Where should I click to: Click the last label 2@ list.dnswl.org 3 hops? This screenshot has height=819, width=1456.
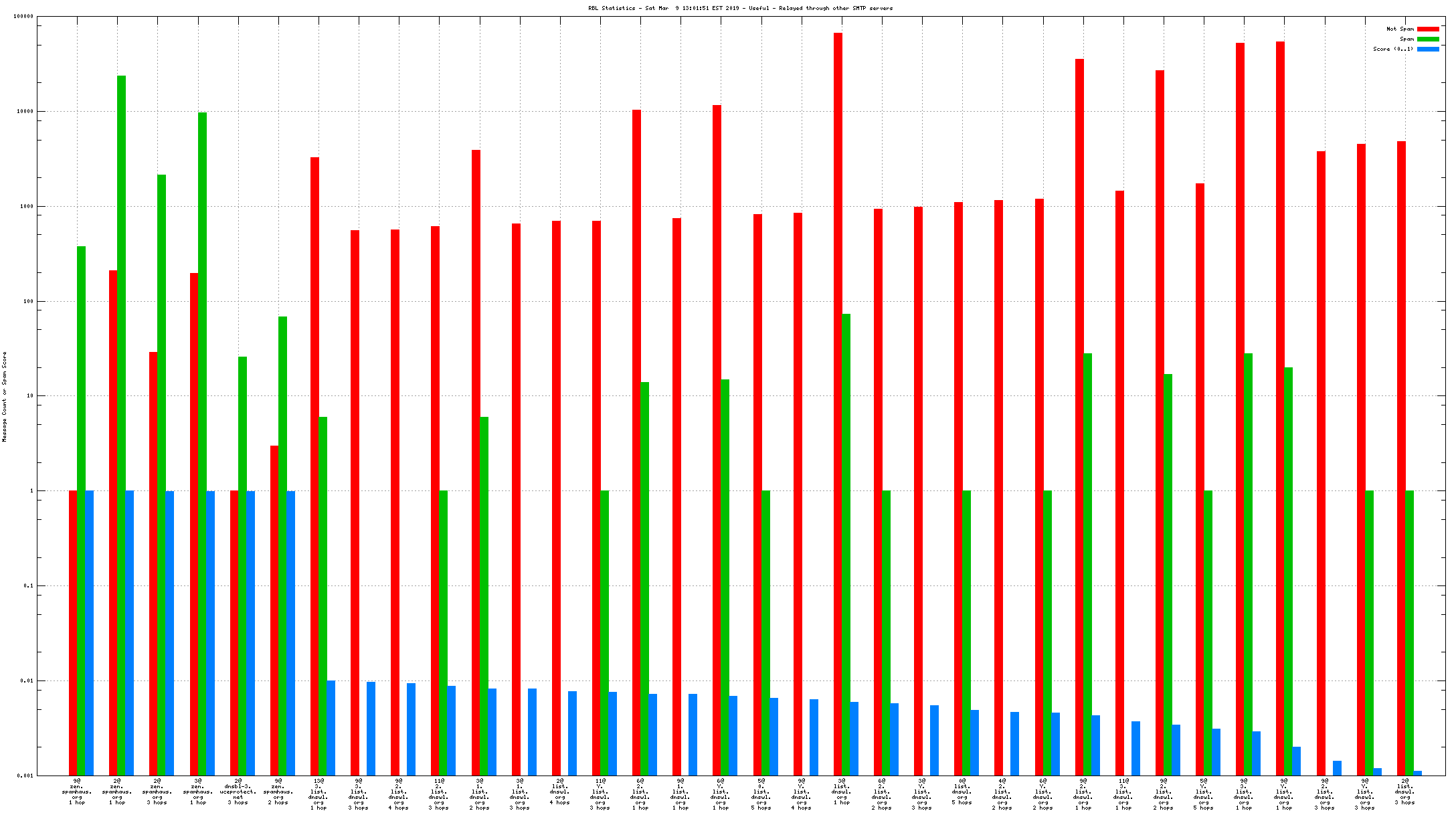1405,791
